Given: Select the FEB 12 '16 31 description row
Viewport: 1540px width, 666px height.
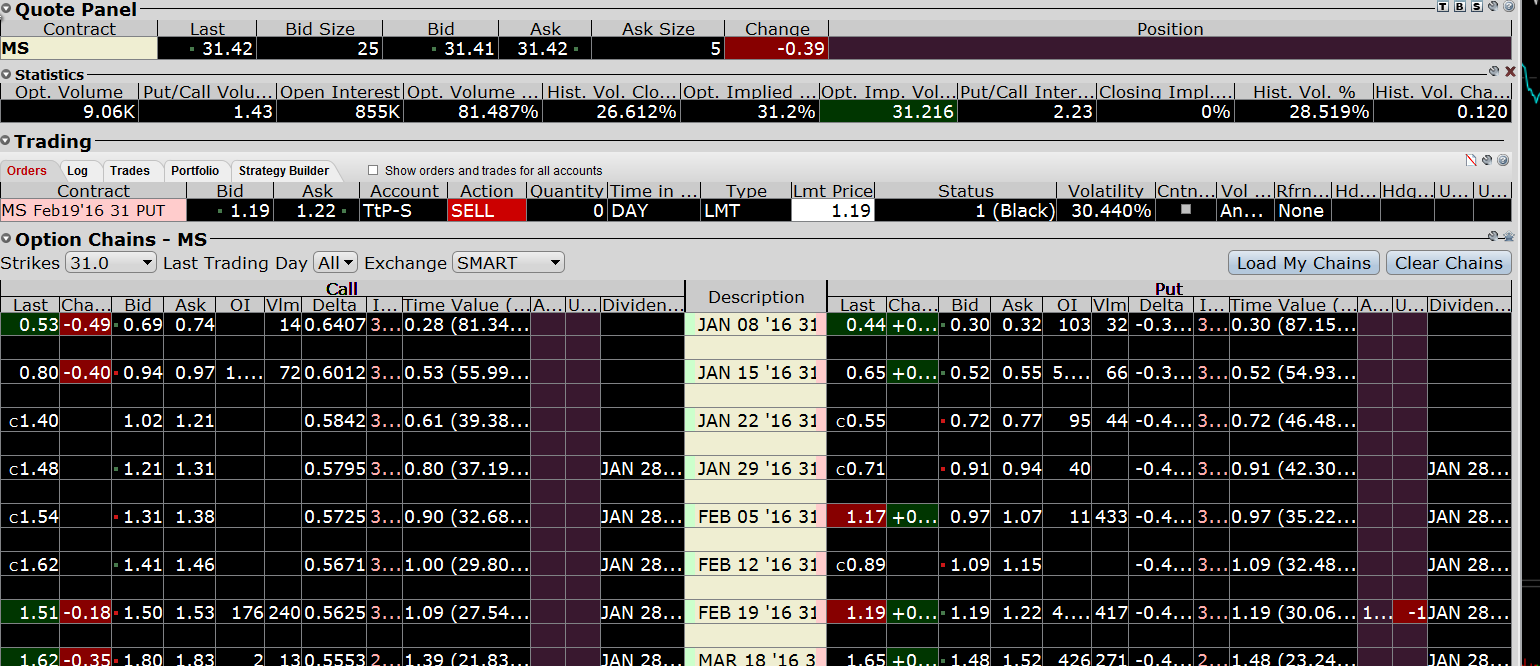Looking at the screenshot, I should point(756,565).
